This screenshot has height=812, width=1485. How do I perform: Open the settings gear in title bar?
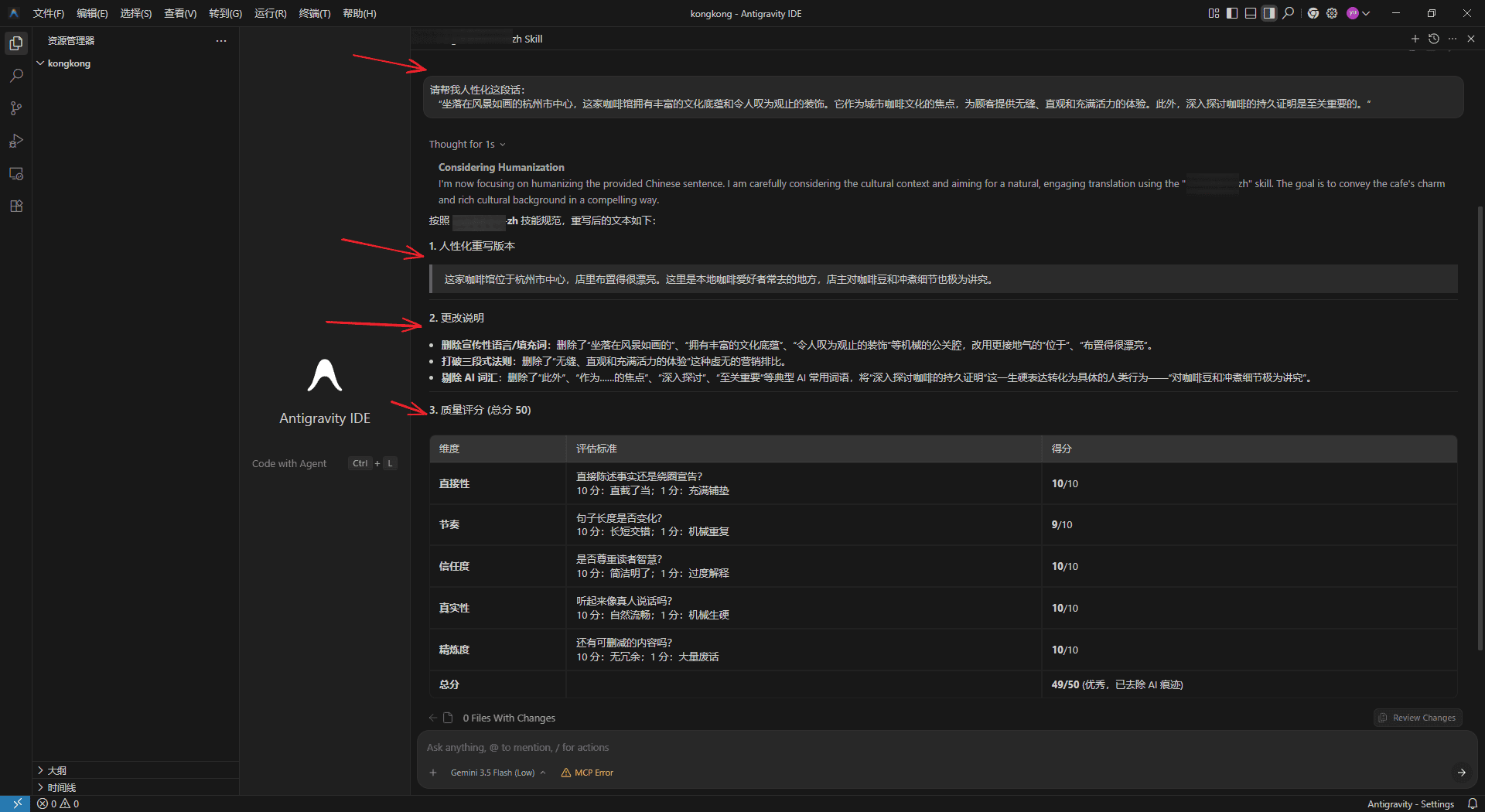(x=1332, y=13)
